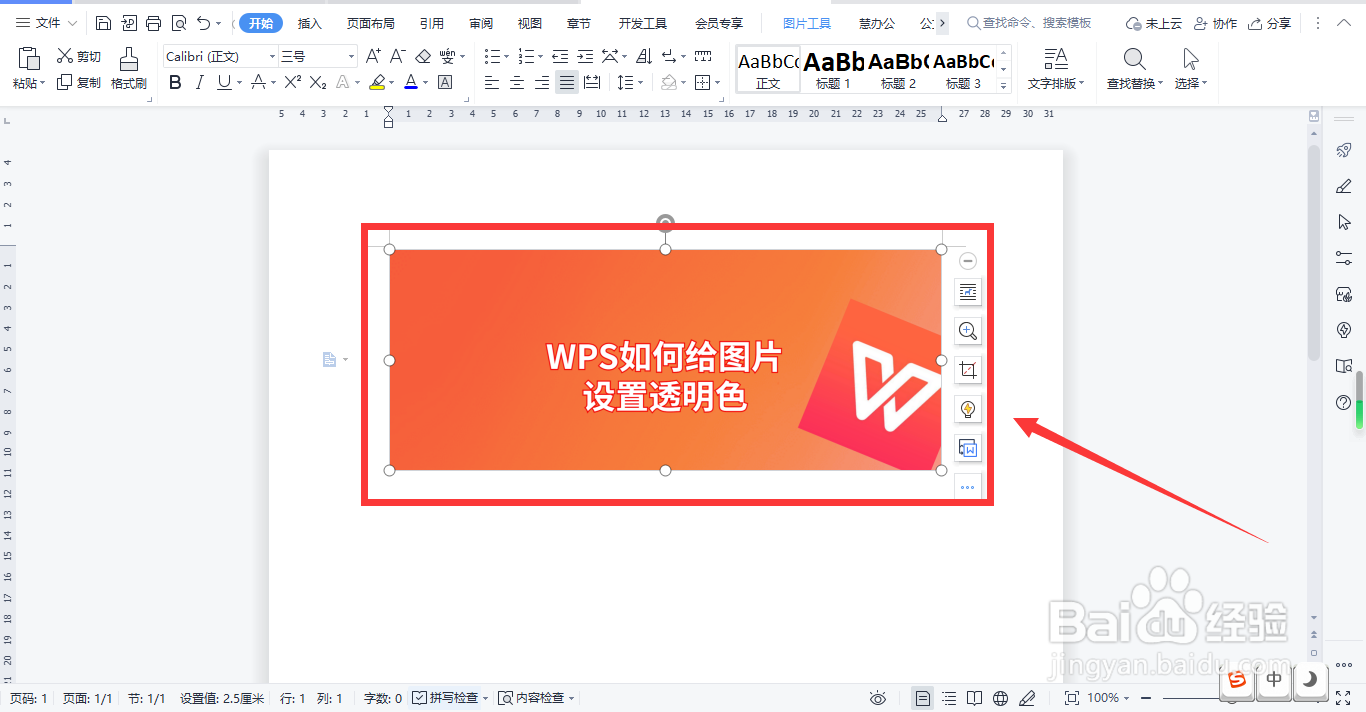Apply Subscript (X₂) formatting

(x=318, y=82)
